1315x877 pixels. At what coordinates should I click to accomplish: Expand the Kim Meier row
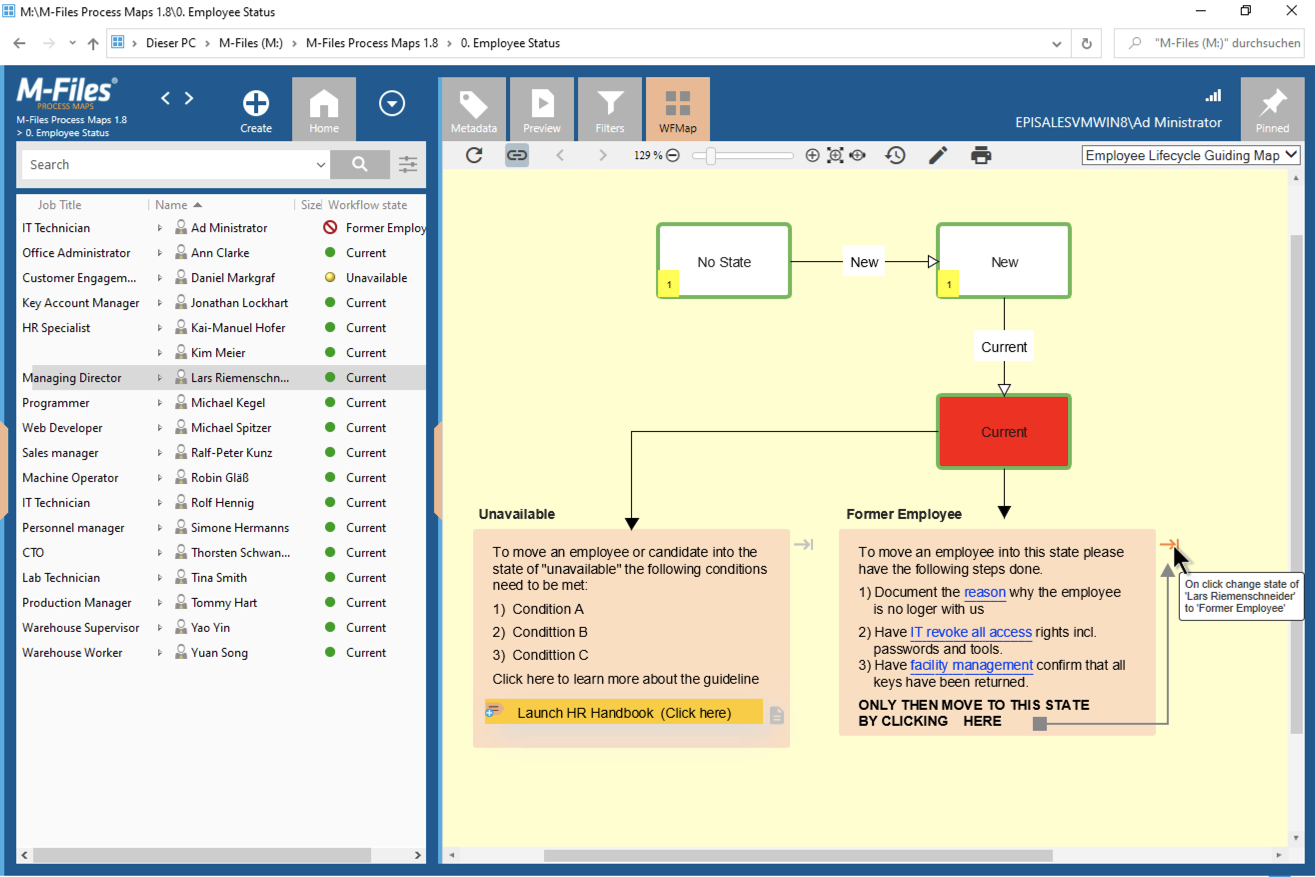click(x=160, y=353)
